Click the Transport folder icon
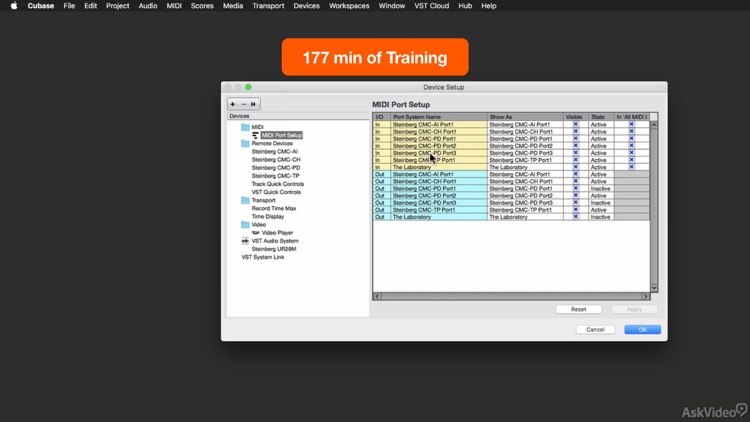The height and width of the screenshot is (422, 750). 245,200
